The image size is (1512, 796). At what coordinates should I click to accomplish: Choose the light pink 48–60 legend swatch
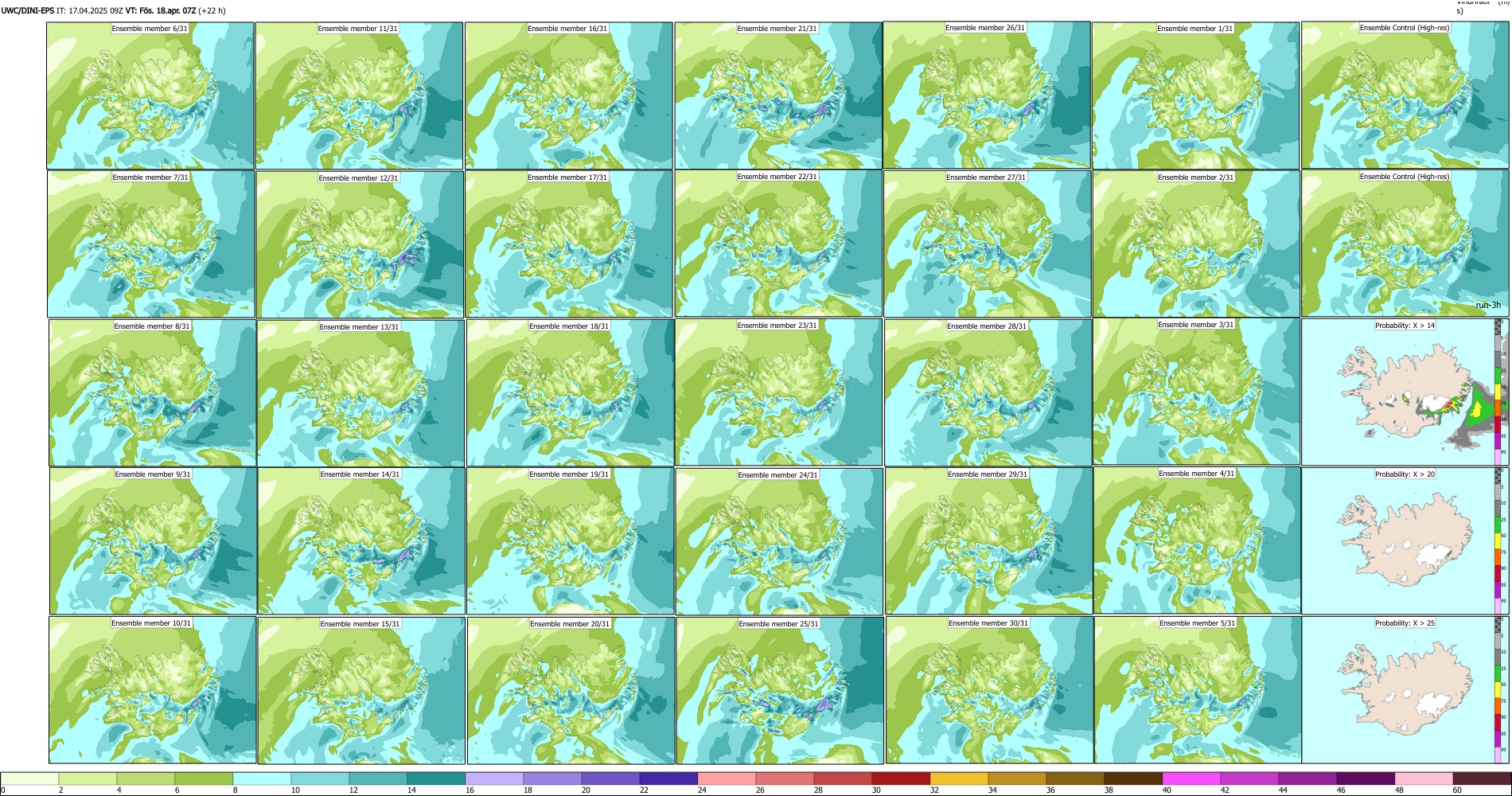coord(1424,778)
